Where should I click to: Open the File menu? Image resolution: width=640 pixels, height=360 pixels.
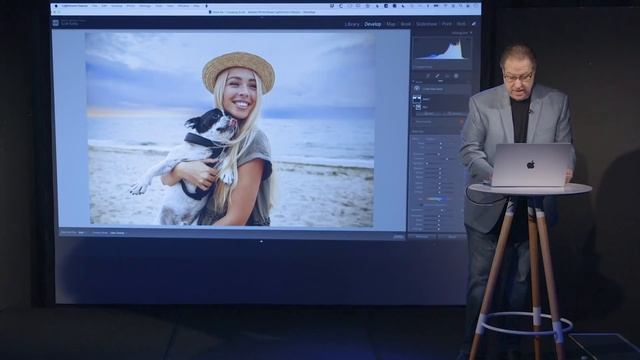point(95,6)
